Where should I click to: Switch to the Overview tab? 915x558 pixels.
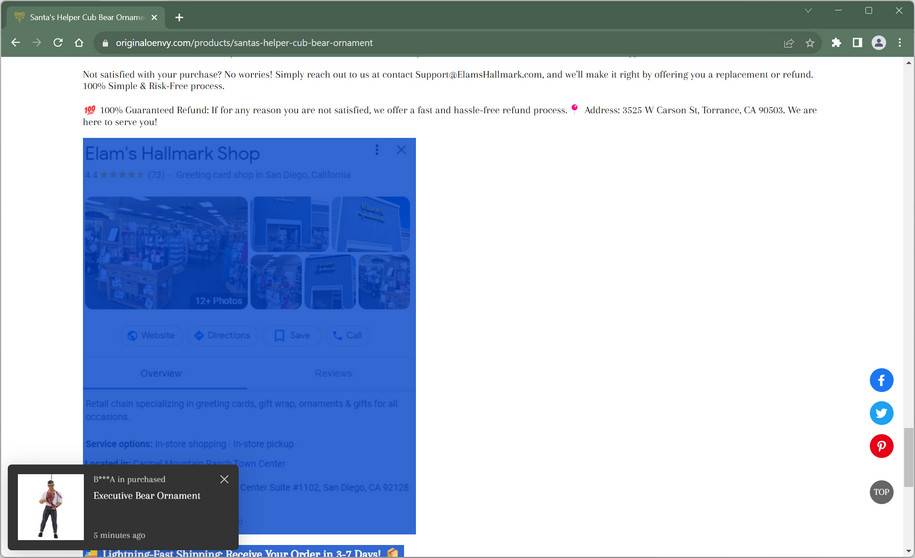161,374
